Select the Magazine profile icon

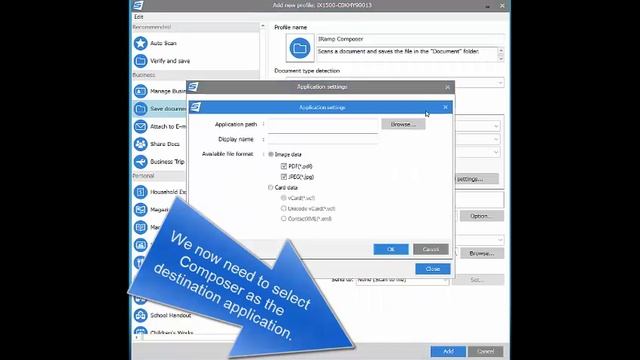click(140, 209)
